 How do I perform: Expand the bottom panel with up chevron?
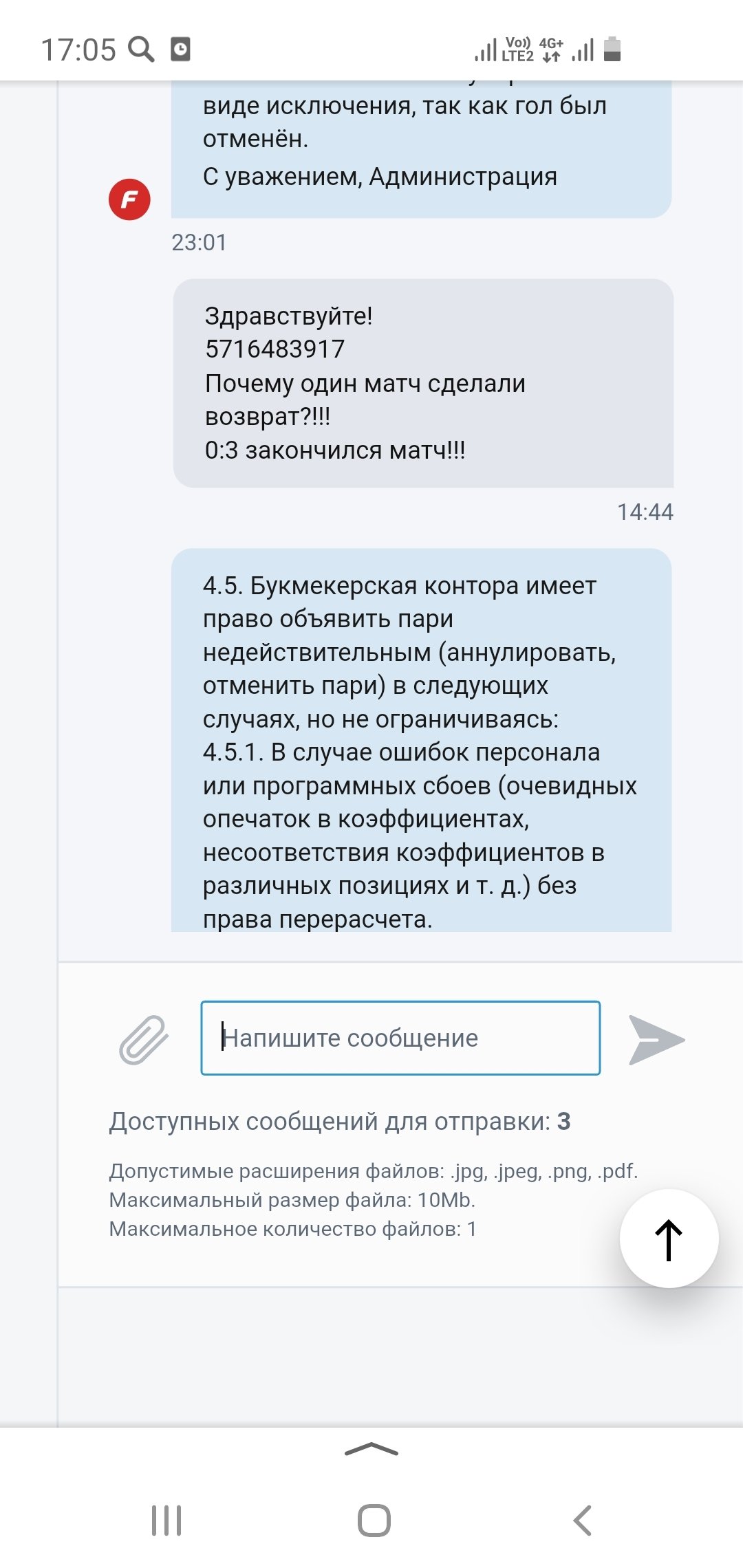[x=371, y=1450]
